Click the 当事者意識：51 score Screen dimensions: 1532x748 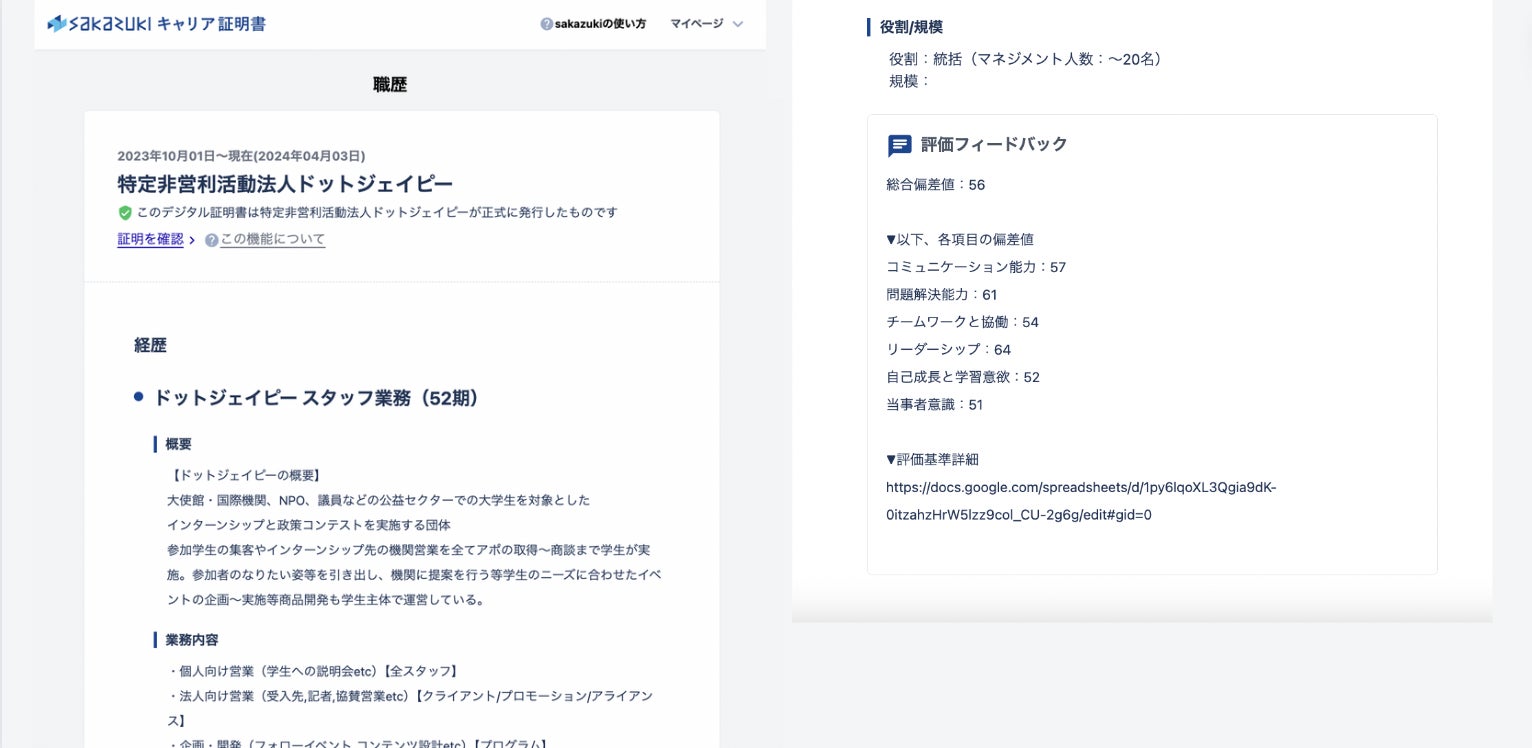[935, 405]
